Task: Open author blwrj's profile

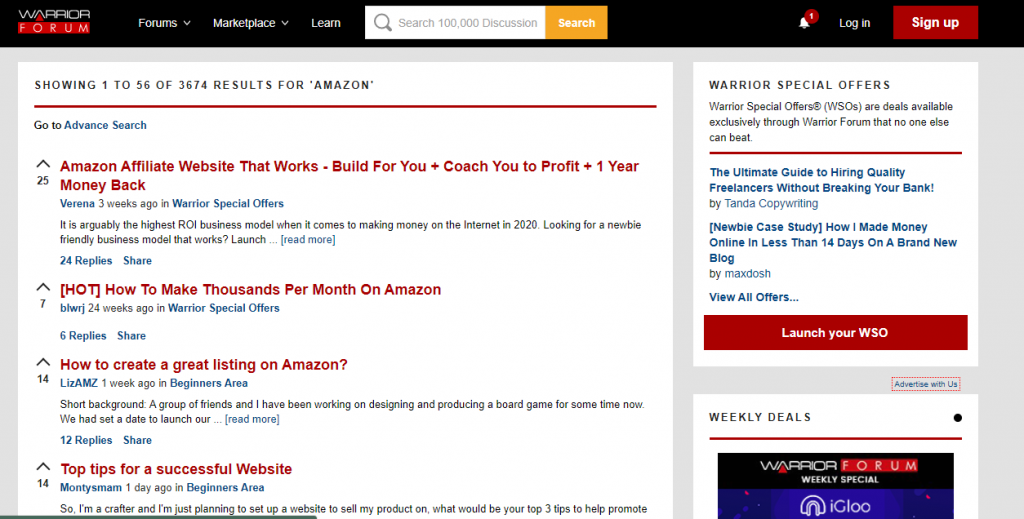Action: 72,308
